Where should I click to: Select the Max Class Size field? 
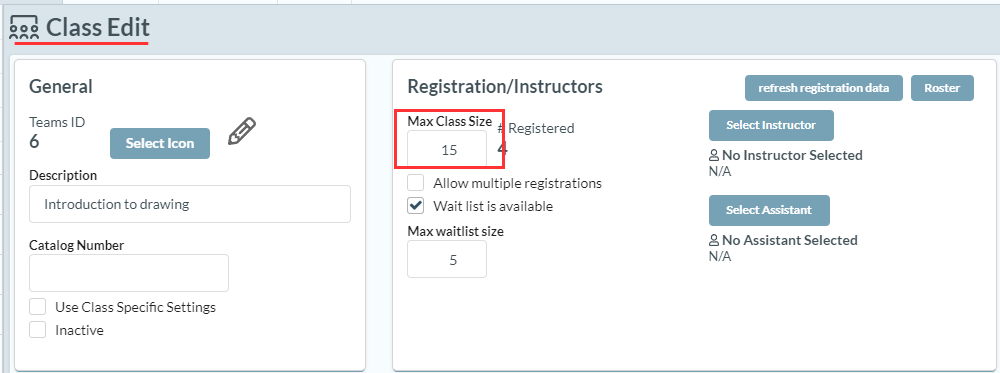coord(447,150)
